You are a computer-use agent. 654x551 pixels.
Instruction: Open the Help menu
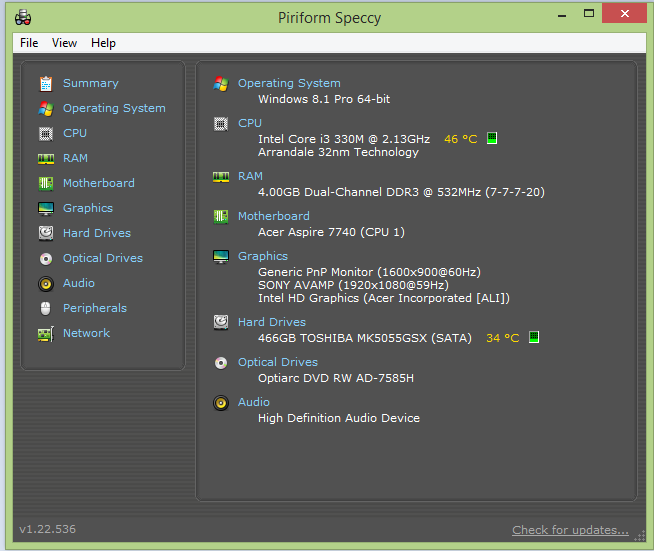pyautogui.click(x=103, y=43)
